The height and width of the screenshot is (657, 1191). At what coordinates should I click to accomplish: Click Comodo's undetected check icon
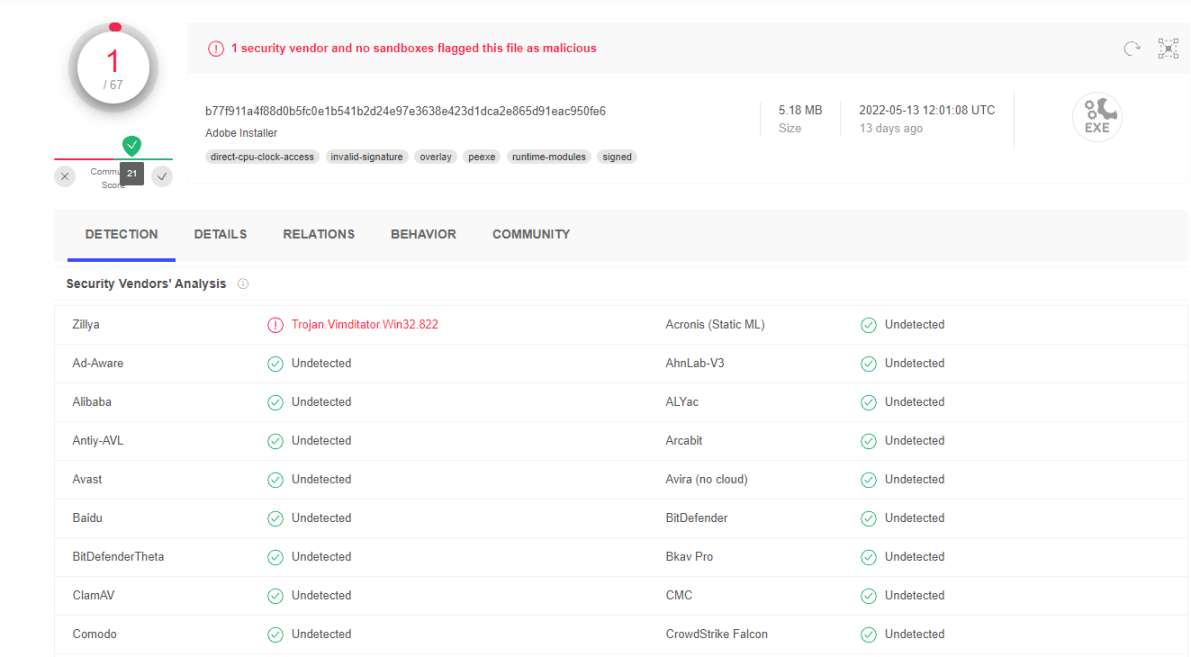275,635
